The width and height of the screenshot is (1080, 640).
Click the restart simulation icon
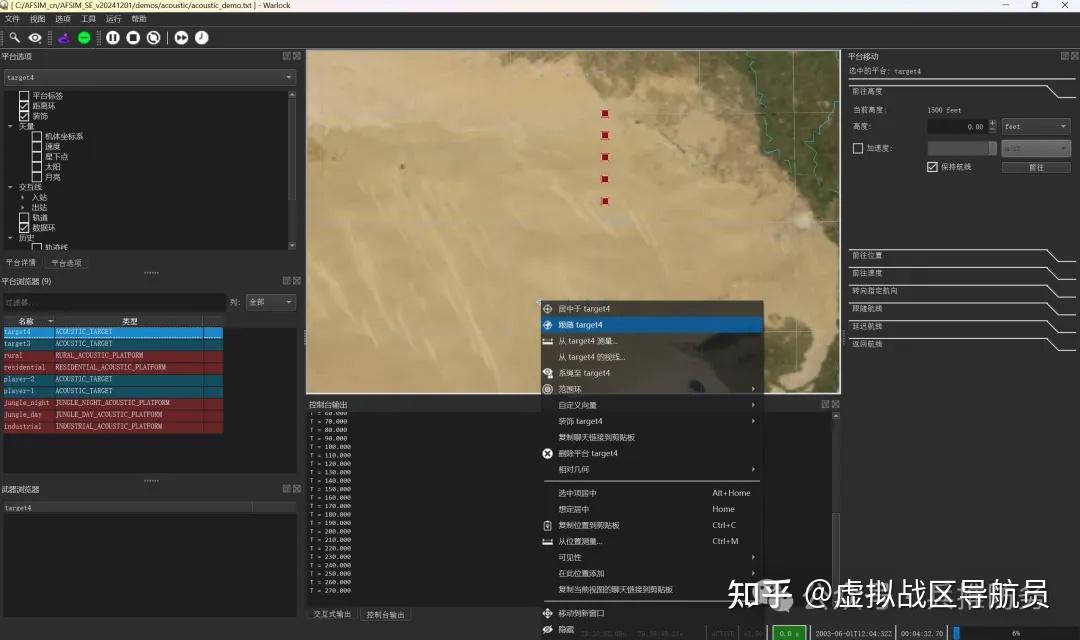pos(153,37)
